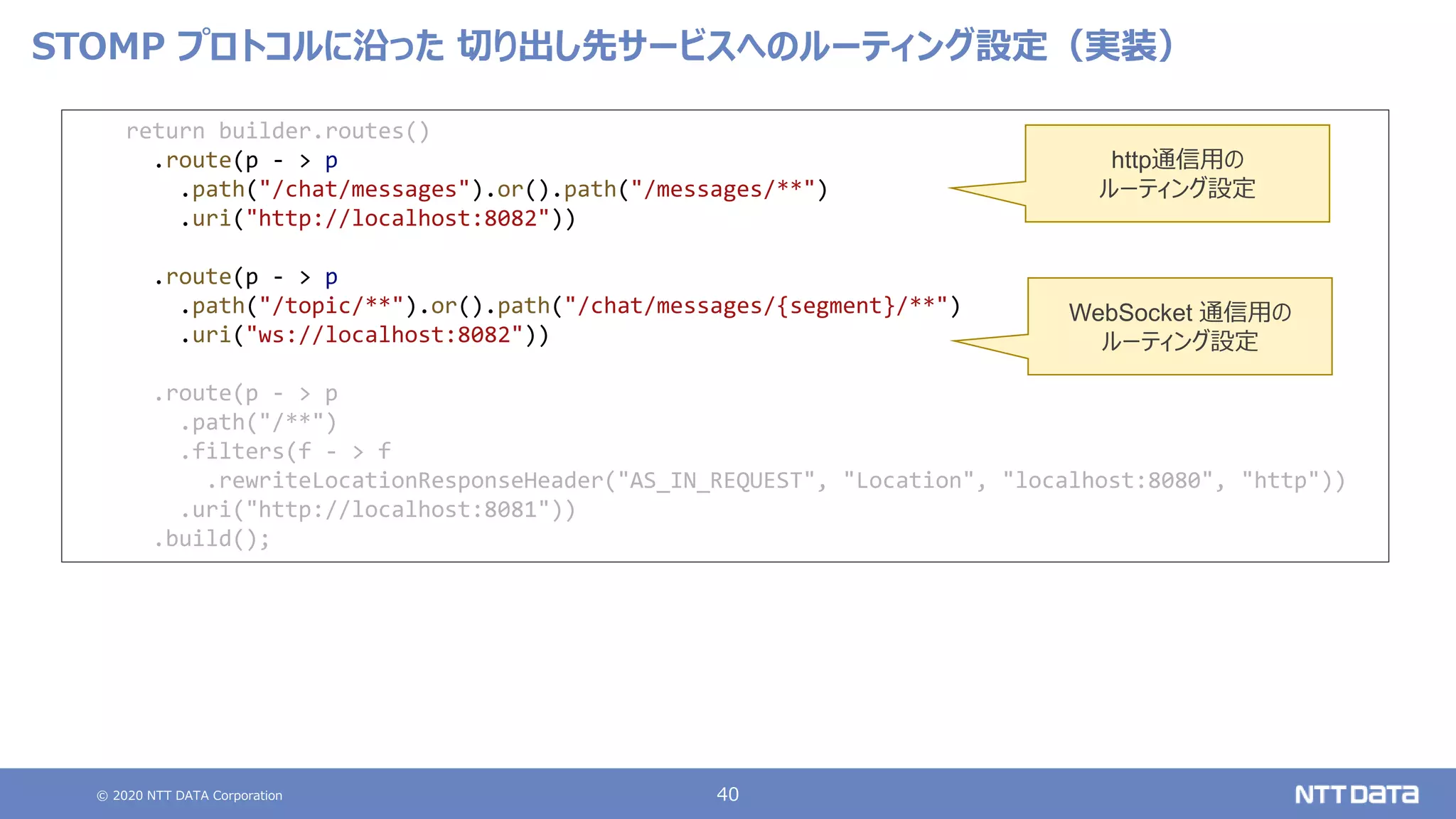1456x819 pixels.
Task: Click the "/topic/**" path string
Action: click(x=331, y=306)
